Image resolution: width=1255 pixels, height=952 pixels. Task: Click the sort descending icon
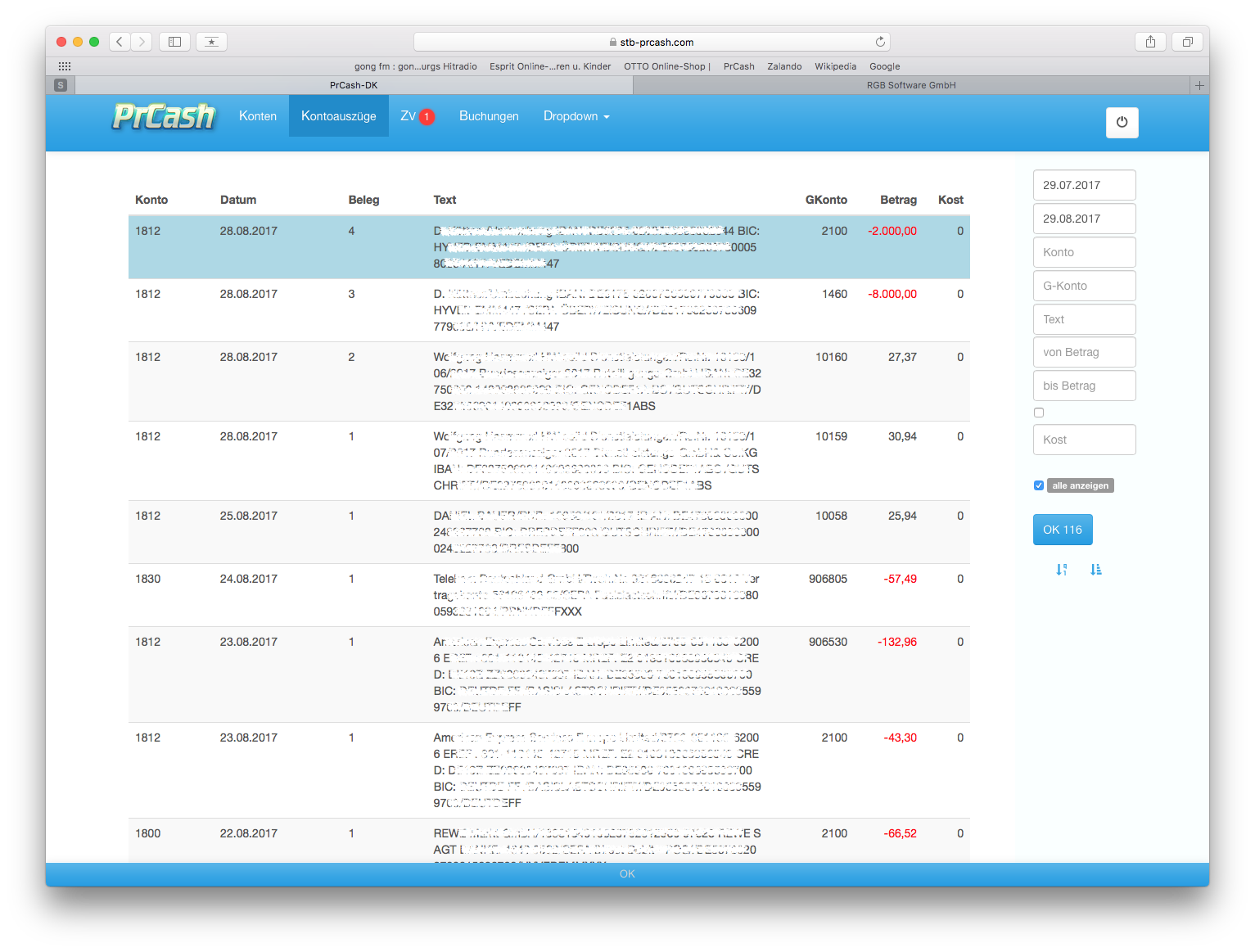click(x=1062, y=570)
